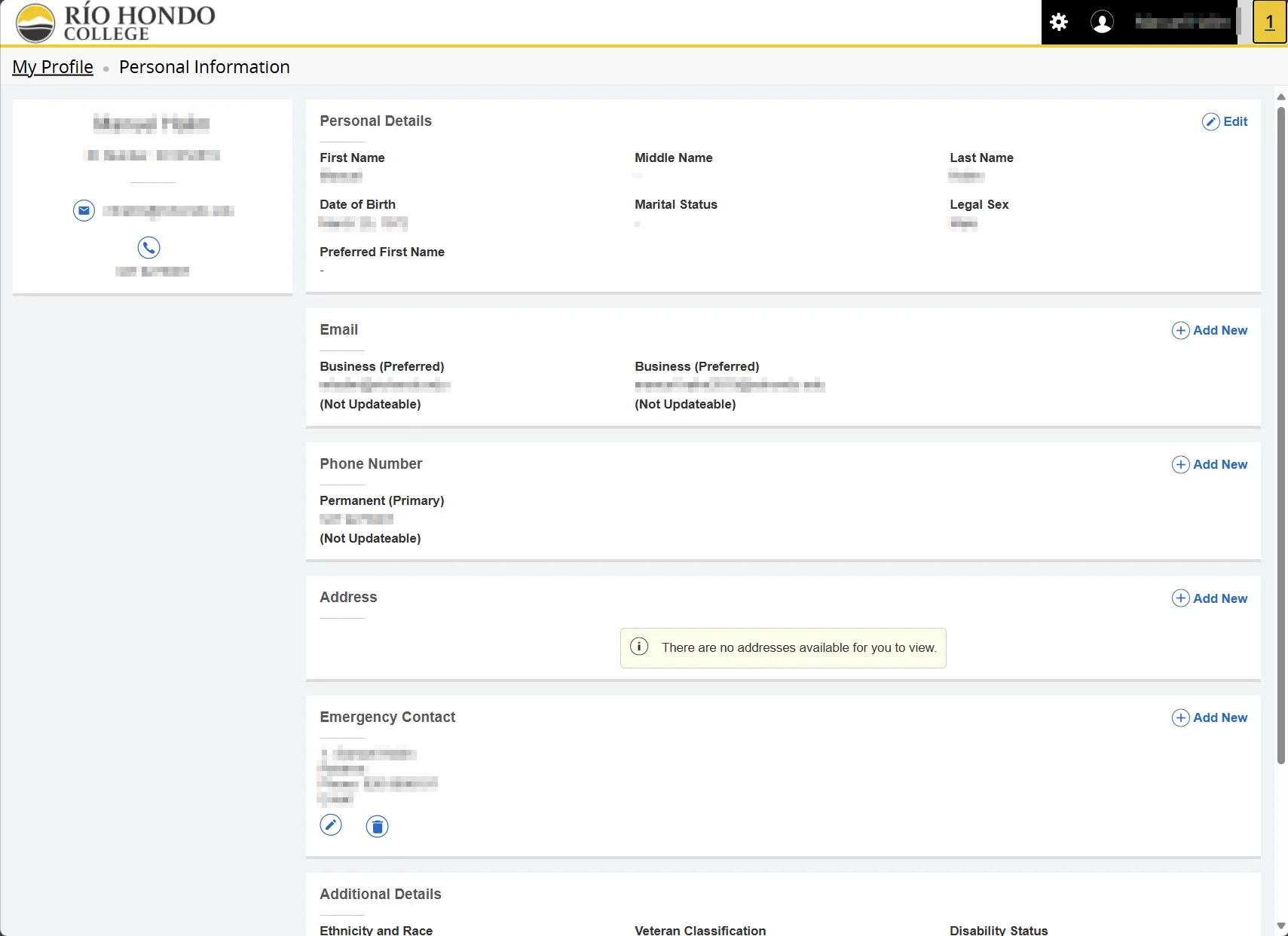1288x936 pixels.
Task: Click the plus icon for Address Add New
Action: coord(1180,598)
